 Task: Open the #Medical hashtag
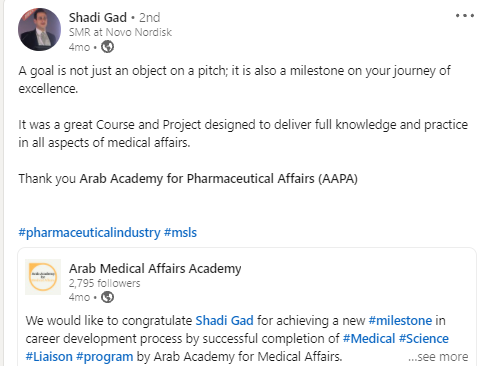pos(369,338)
